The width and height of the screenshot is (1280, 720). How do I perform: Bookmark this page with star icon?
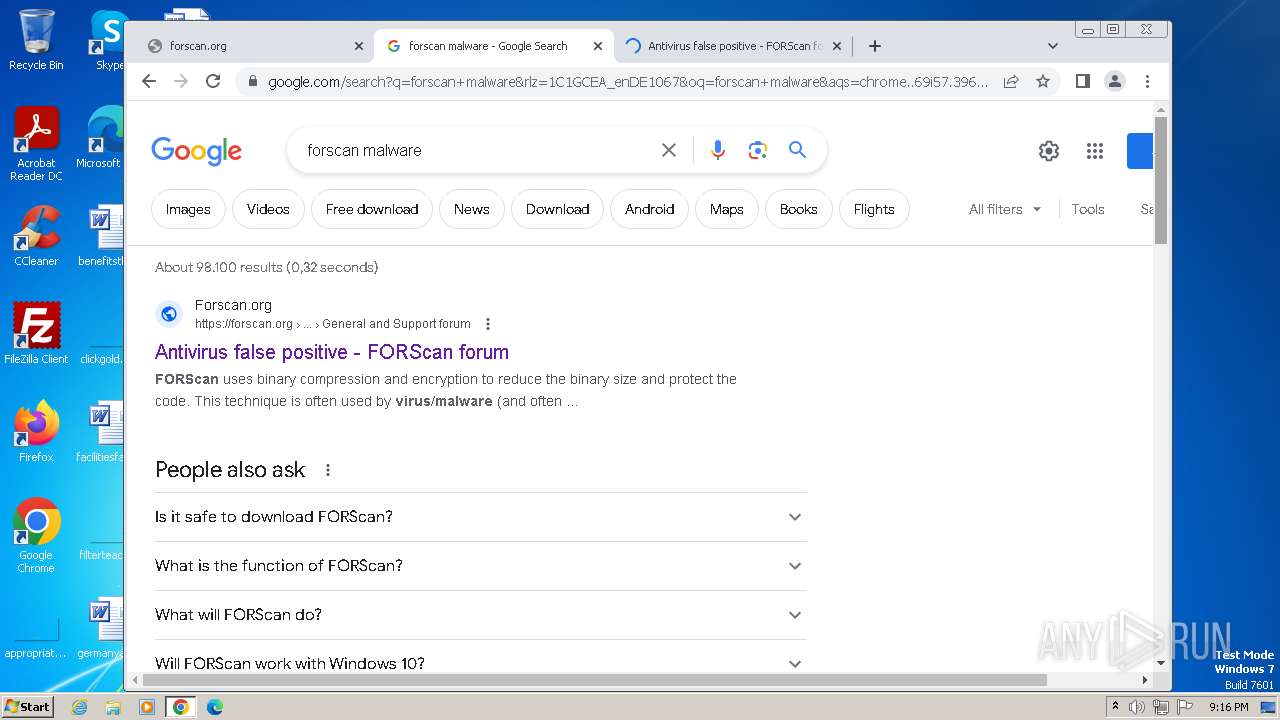click(x=1043, y=81)
